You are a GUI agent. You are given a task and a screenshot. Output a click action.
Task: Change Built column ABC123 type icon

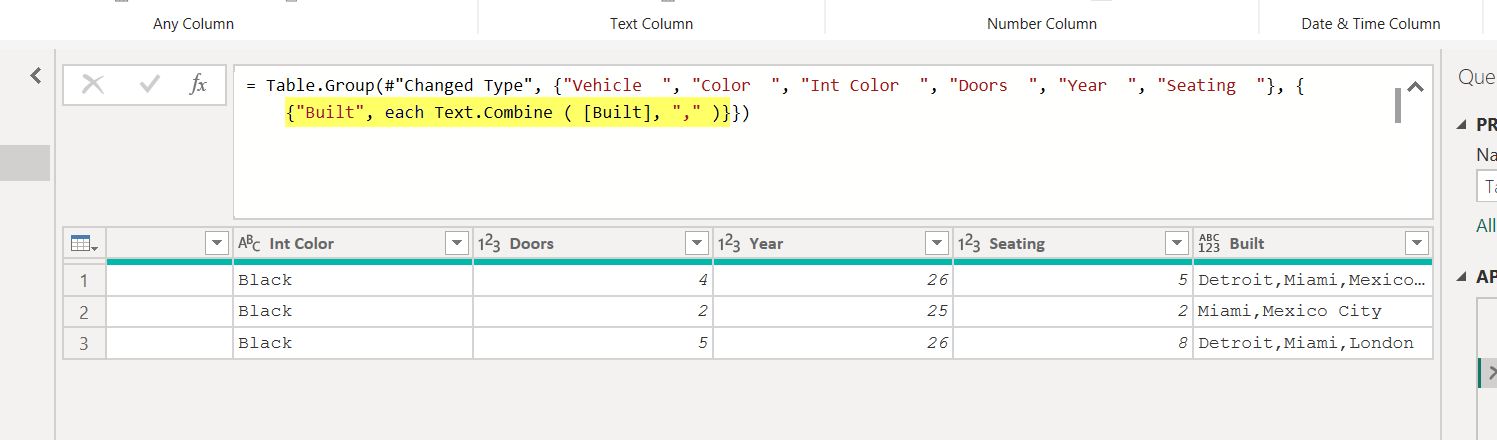point(1209,243)
